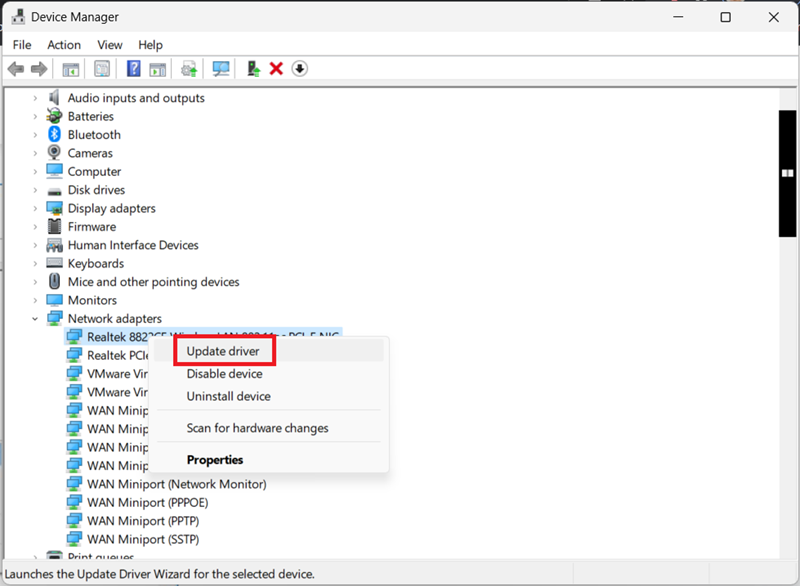
Task: Click the blue question mark Help toolbar icon
Action: click(x=134, y=68)
